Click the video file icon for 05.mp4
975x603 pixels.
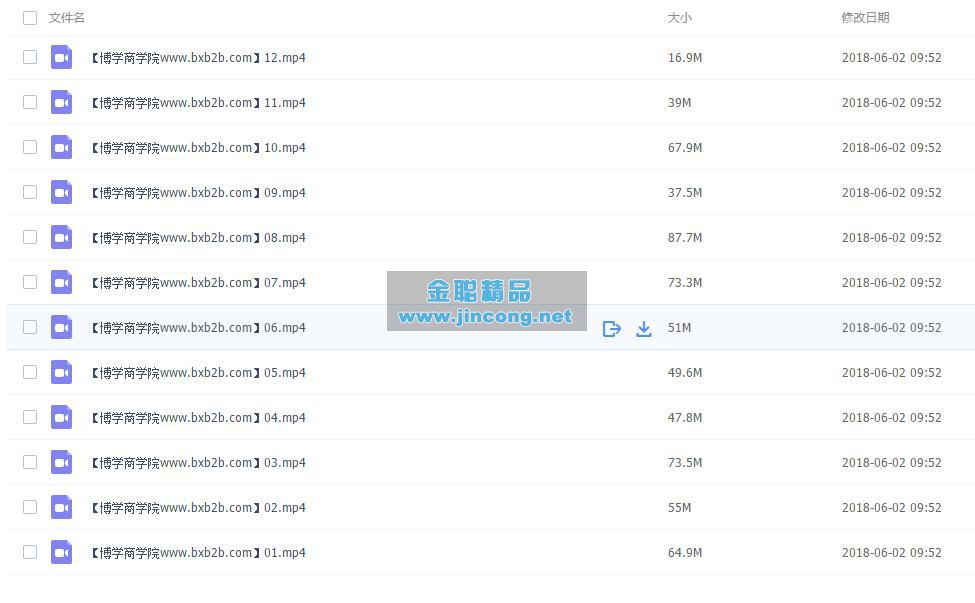coord(61,372)
